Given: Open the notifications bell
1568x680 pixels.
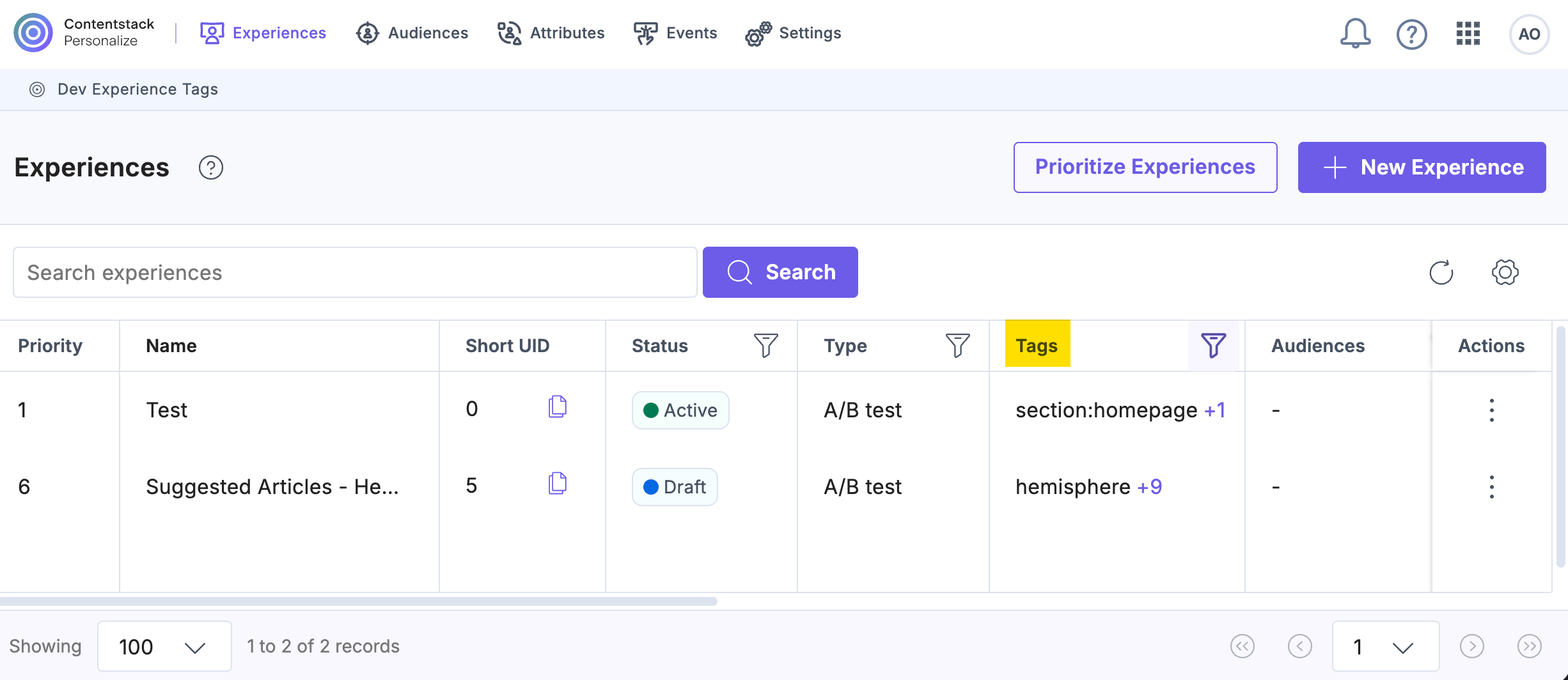Looking at the screenshot, I should [x=1355, y=33].
